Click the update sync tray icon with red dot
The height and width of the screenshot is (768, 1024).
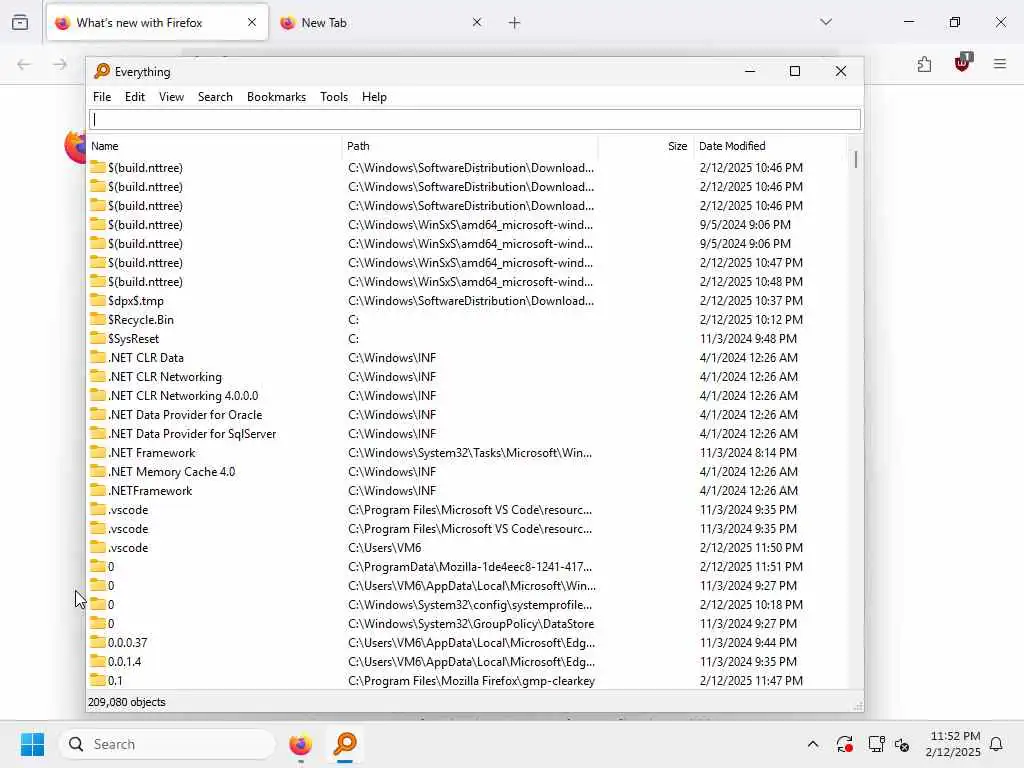(x=844, y=744)
